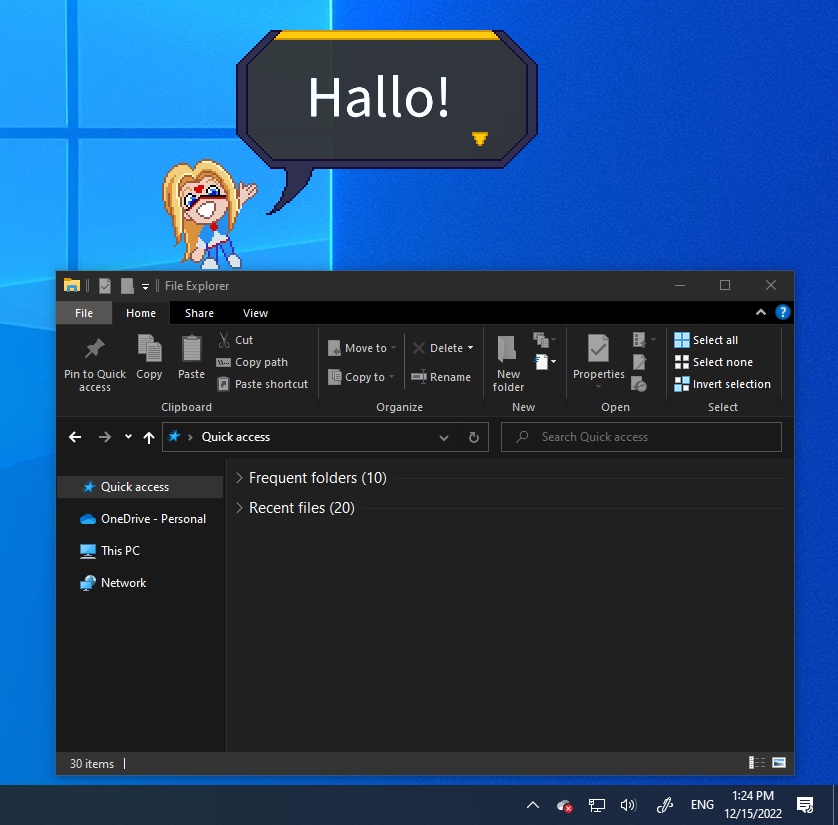The width and height of the screenshot is (838, 825).
Task: Click Copy path in the ribbon
Action: 252,362
